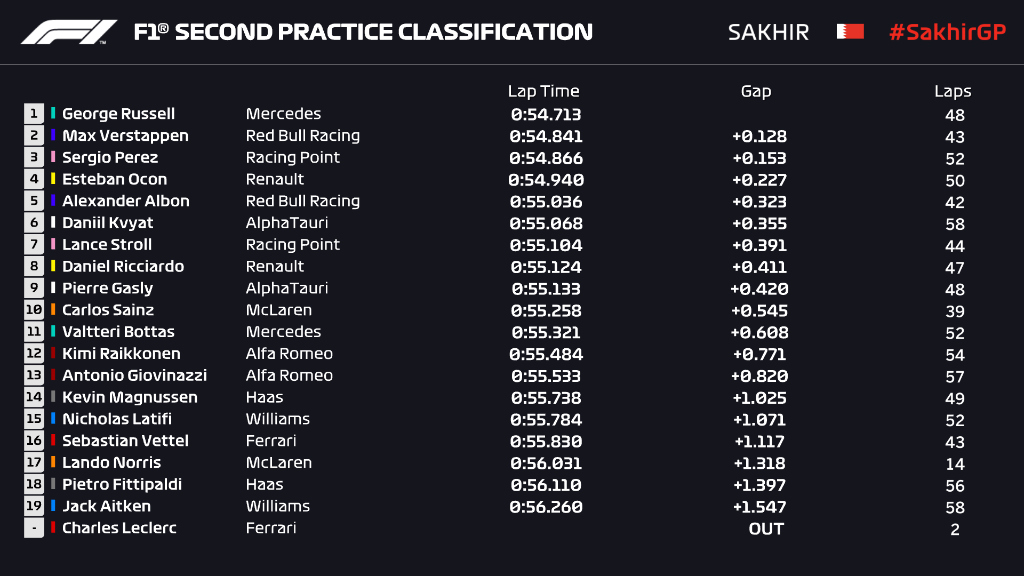Click driver name Max Verstappen
Screen dimensions: 1024x576
point(125,136)
